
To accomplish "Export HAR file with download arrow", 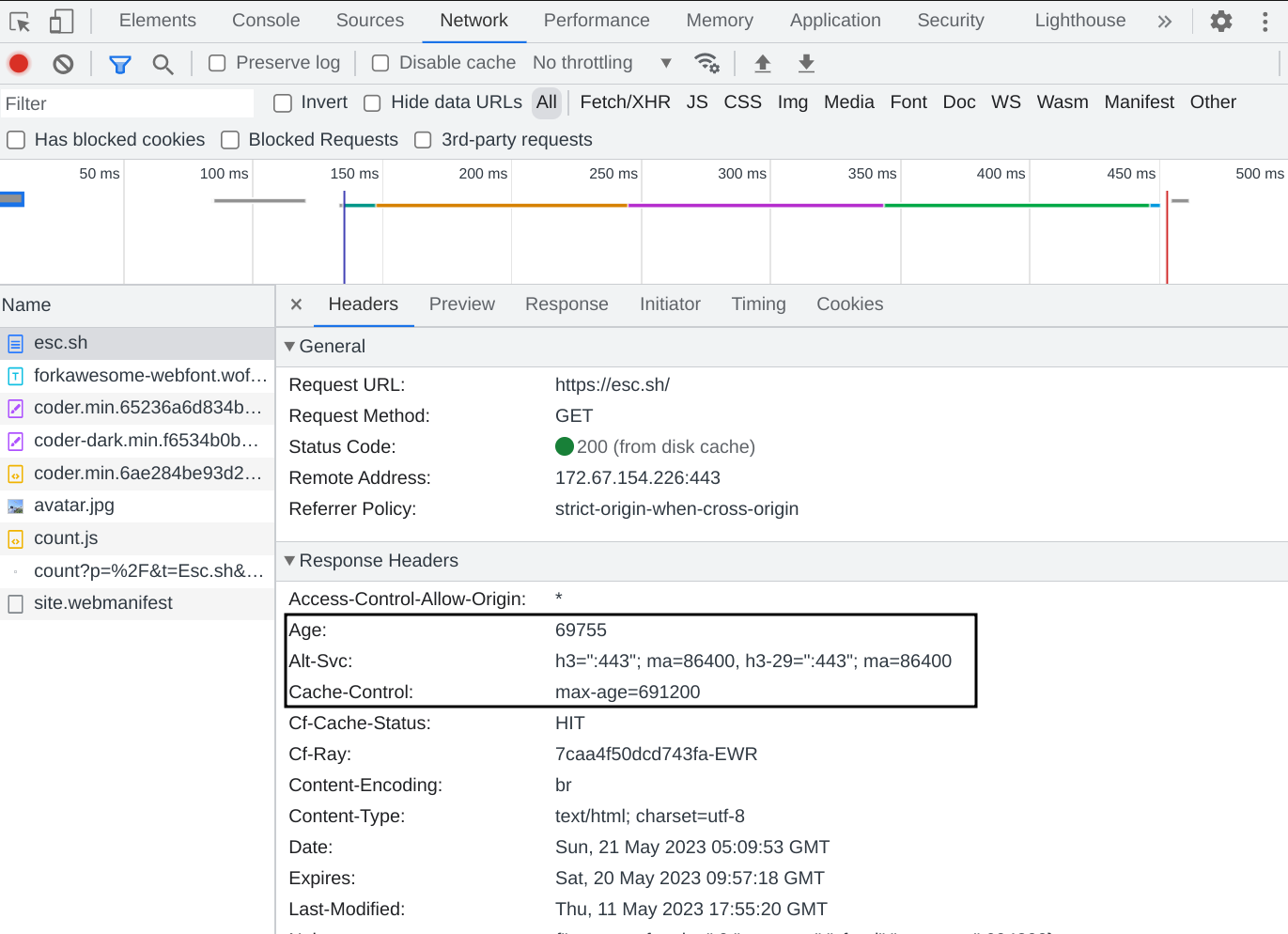I will pyautogui.click(x=806, y=63).
